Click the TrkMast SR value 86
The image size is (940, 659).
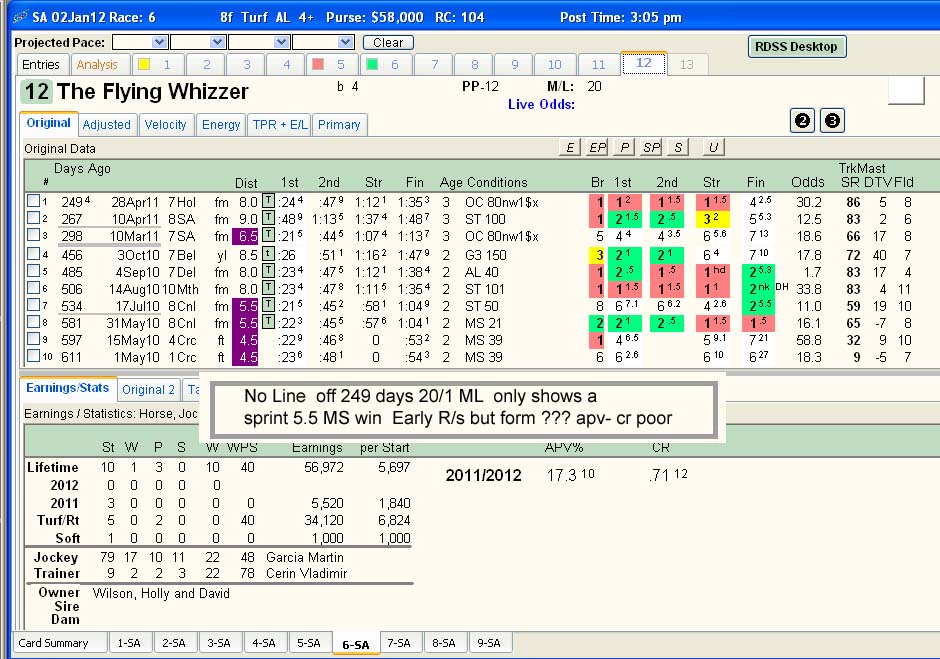854,202
